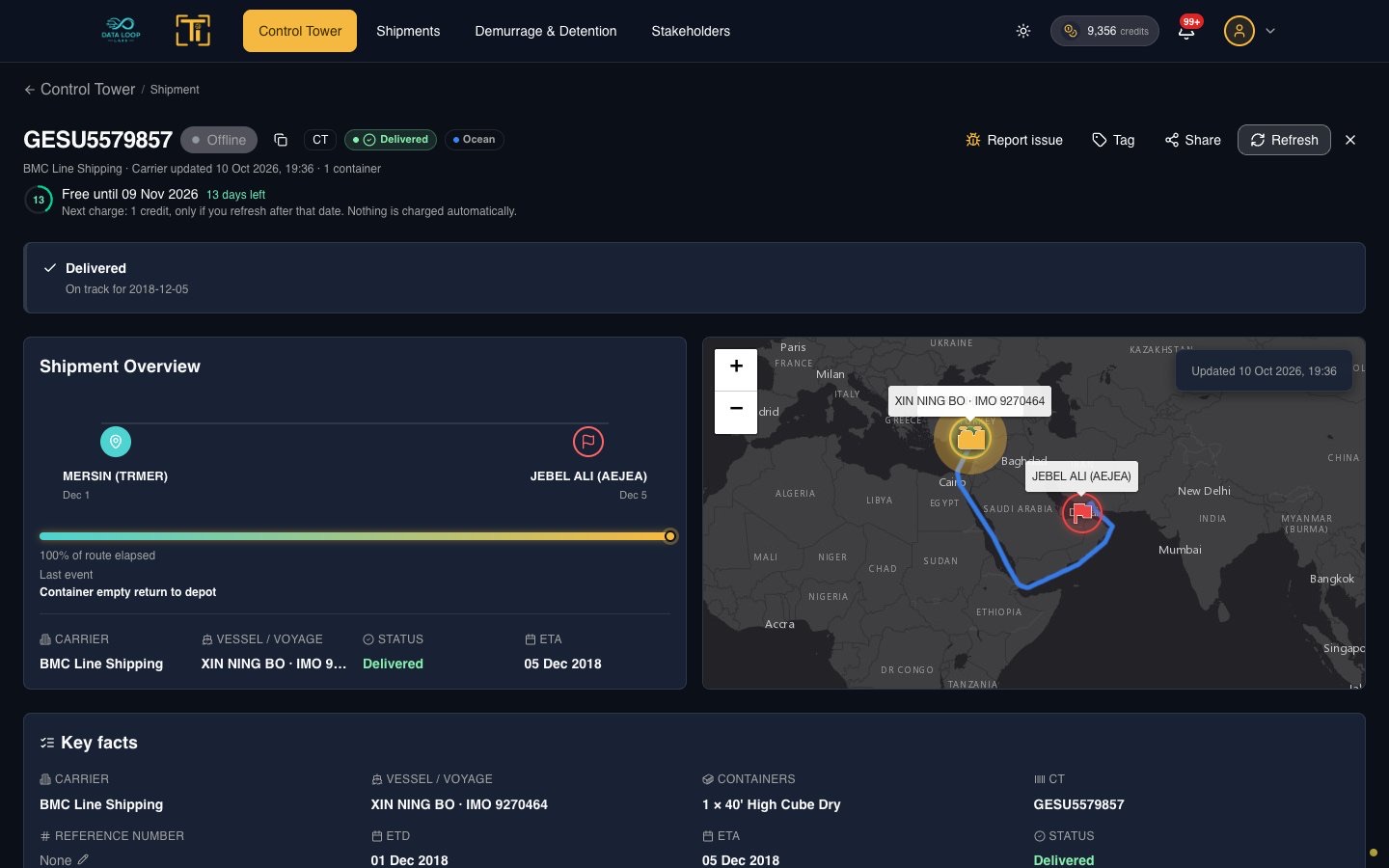Click 'Container empty return to depot' event
1389x868 pixels.
tap(127, 592)
